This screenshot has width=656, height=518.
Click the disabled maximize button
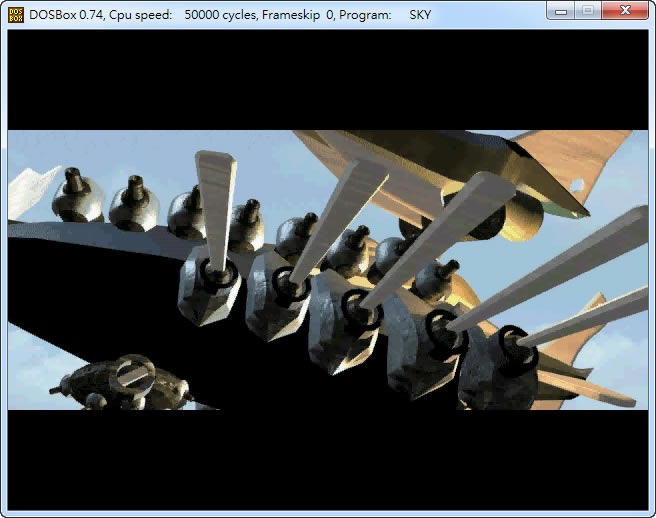click(x=588, y=11)
